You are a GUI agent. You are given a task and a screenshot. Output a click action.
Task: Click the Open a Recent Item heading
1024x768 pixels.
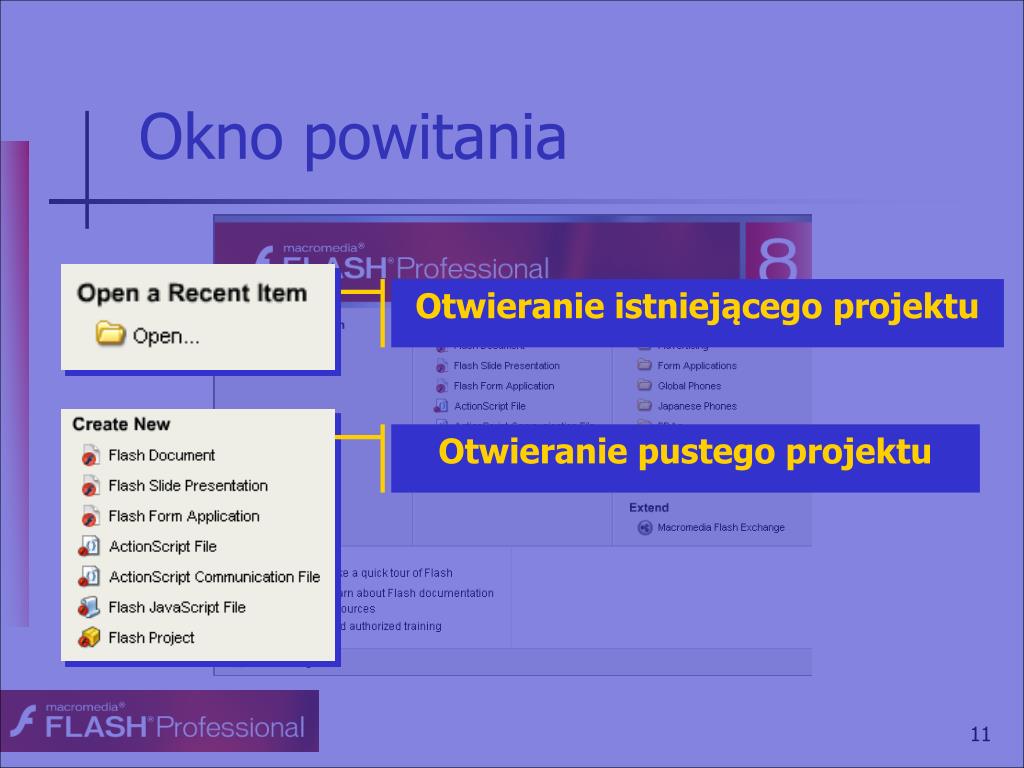[x=192, y=293]
